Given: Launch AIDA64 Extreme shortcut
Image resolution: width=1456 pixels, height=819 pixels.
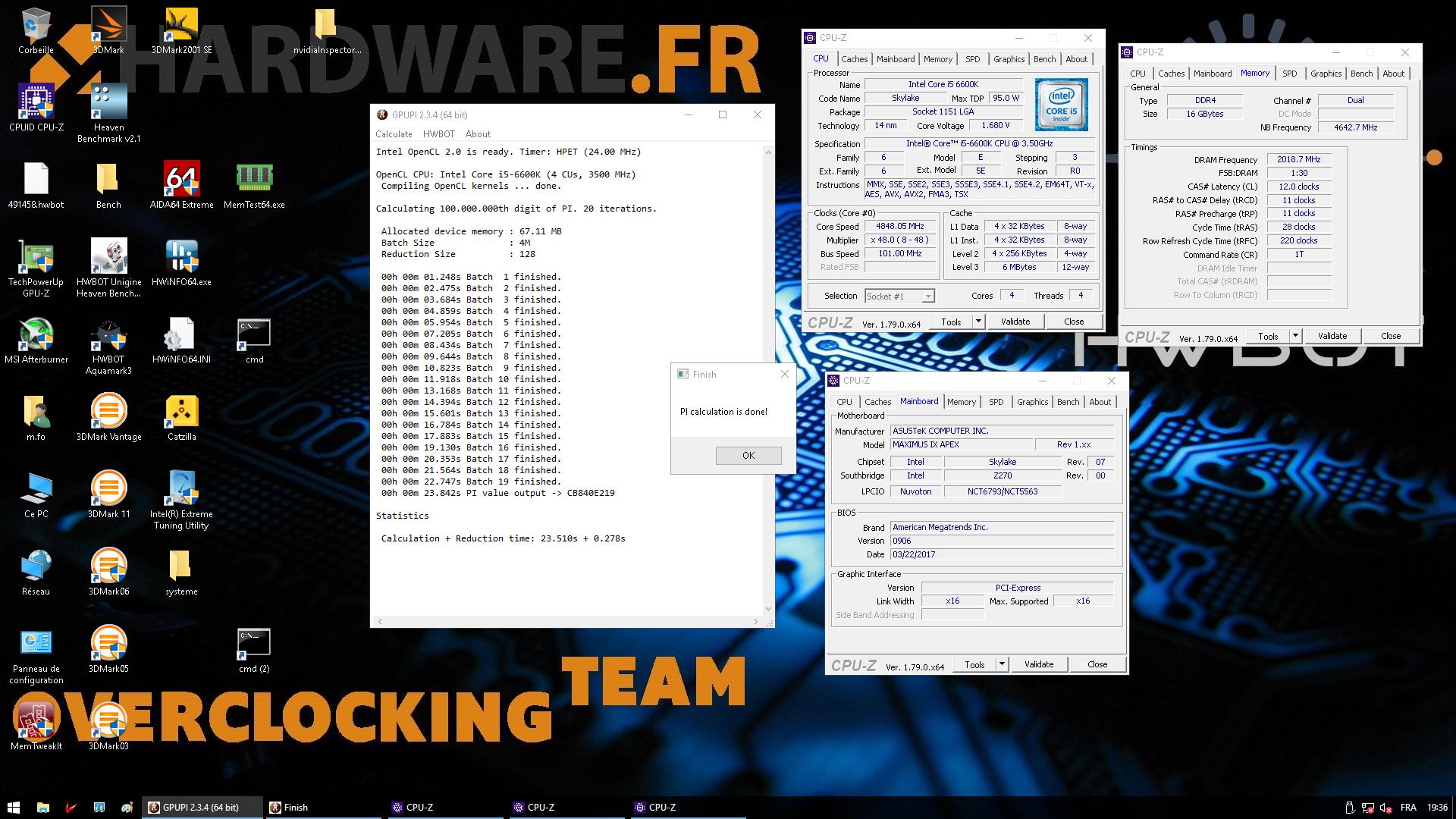Looking at the screenshot, I should pos(181,185).
